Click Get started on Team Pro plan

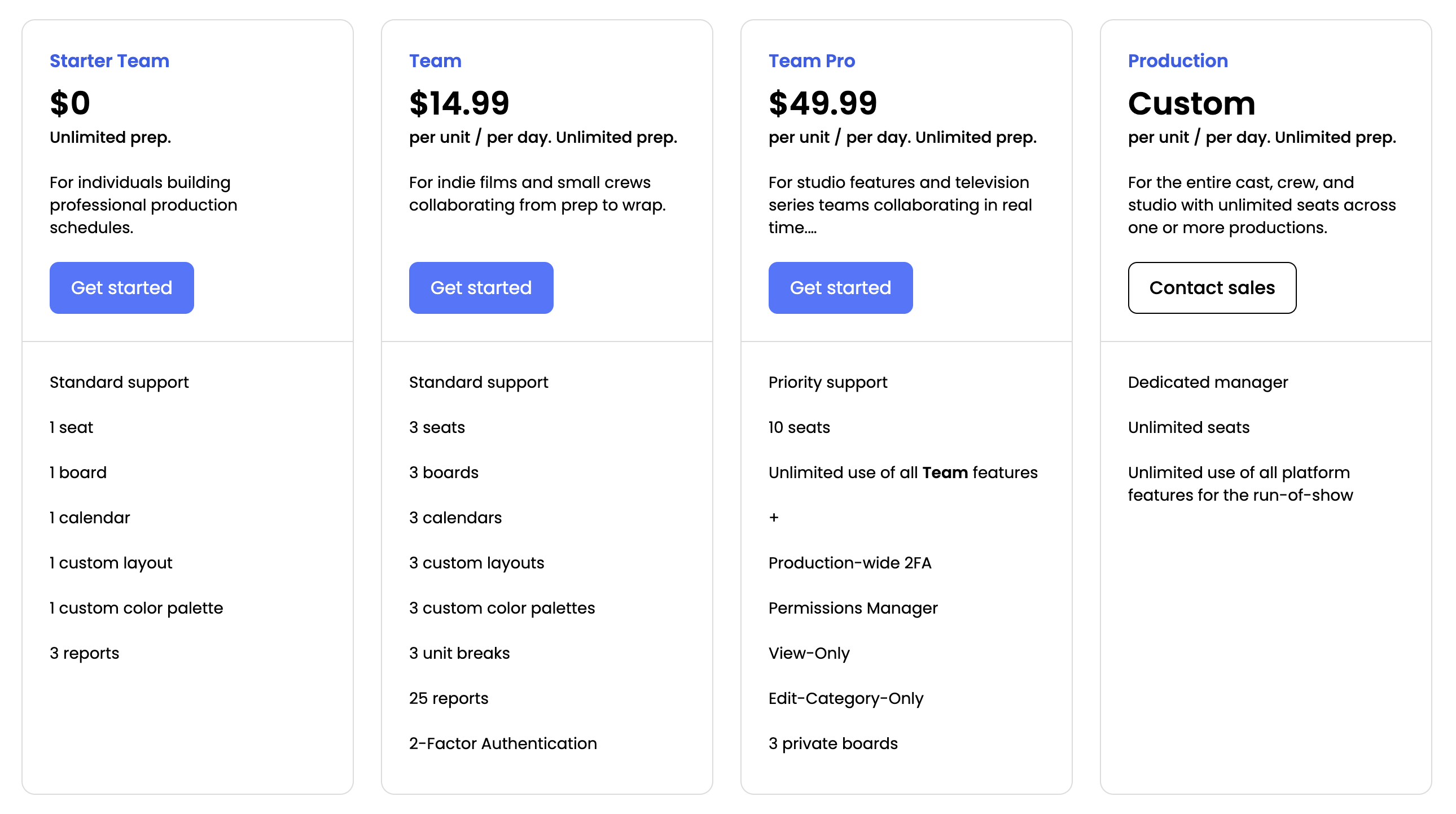[x=840, y=288]
